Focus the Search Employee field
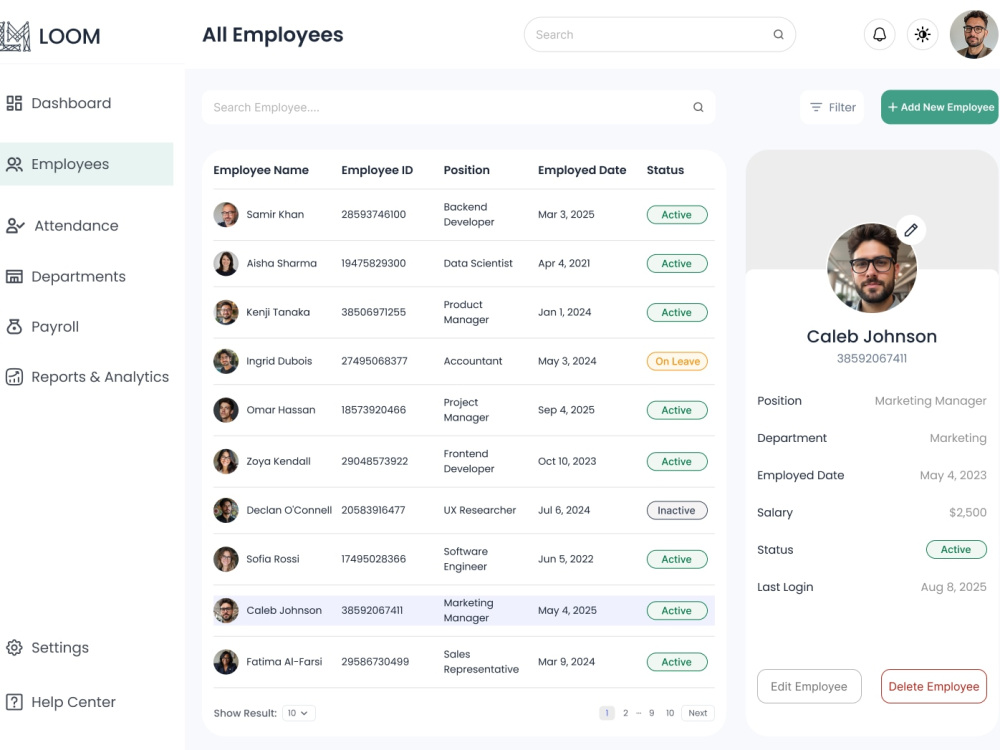 [459, 107]
